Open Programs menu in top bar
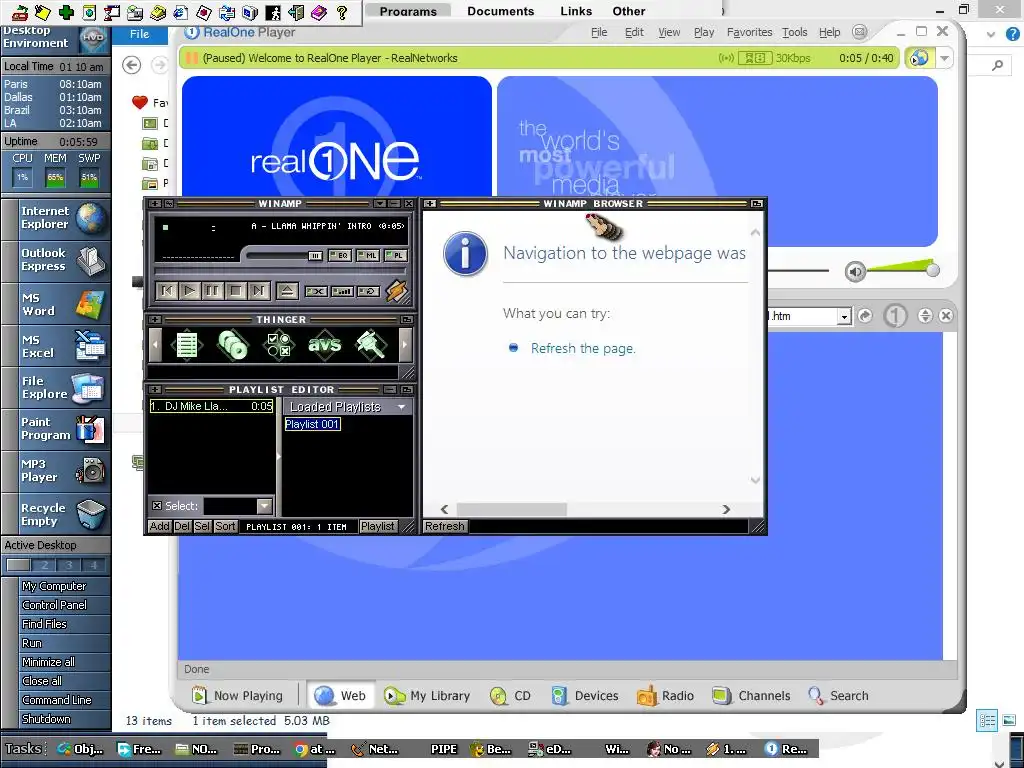This screenshot has height=768, width=1024. pos(408,10)
